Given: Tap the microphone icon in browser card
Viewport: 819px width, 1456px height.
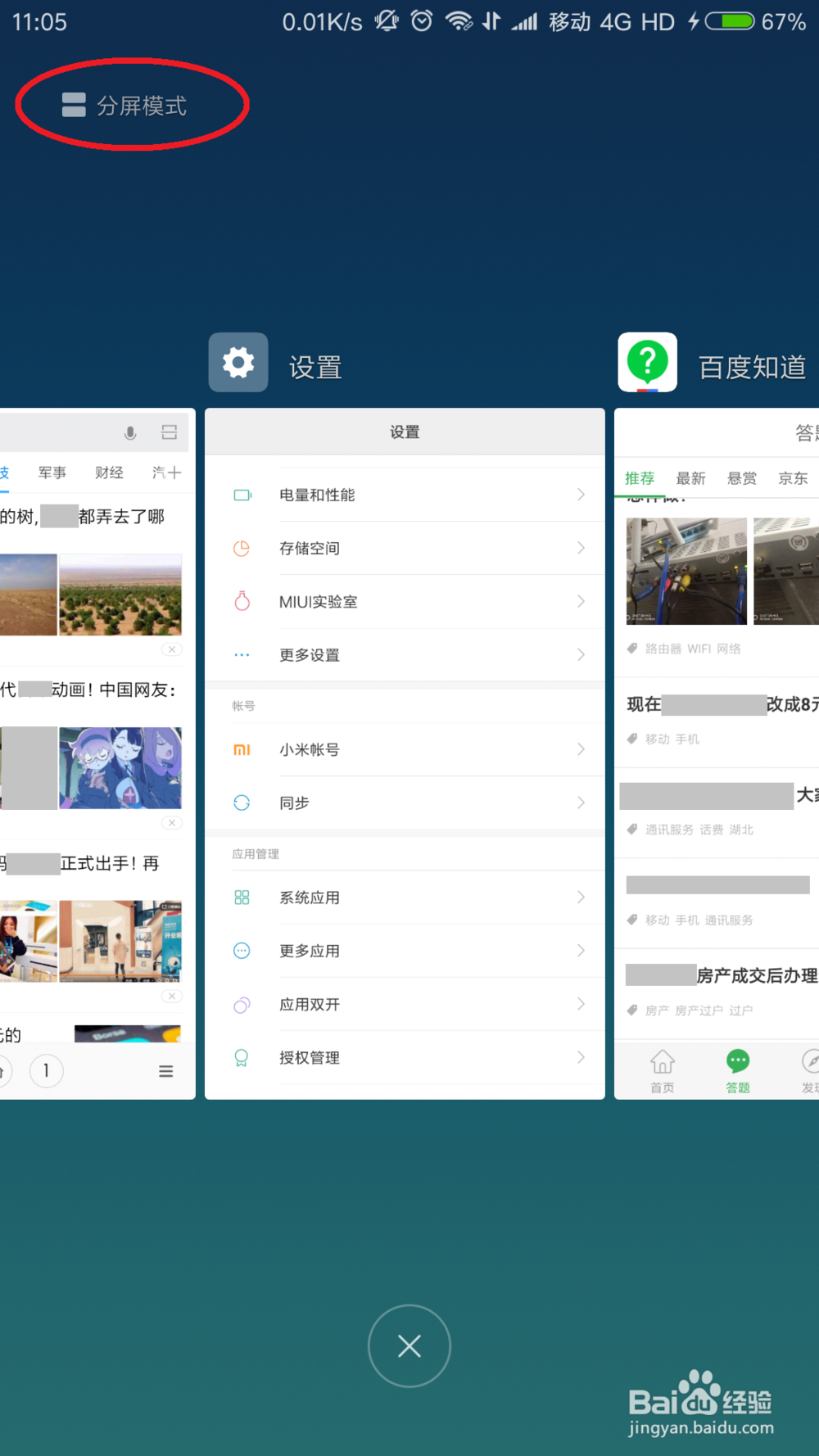Looking at the screenshot, I should pyautogui.click(x=130, y=433).
